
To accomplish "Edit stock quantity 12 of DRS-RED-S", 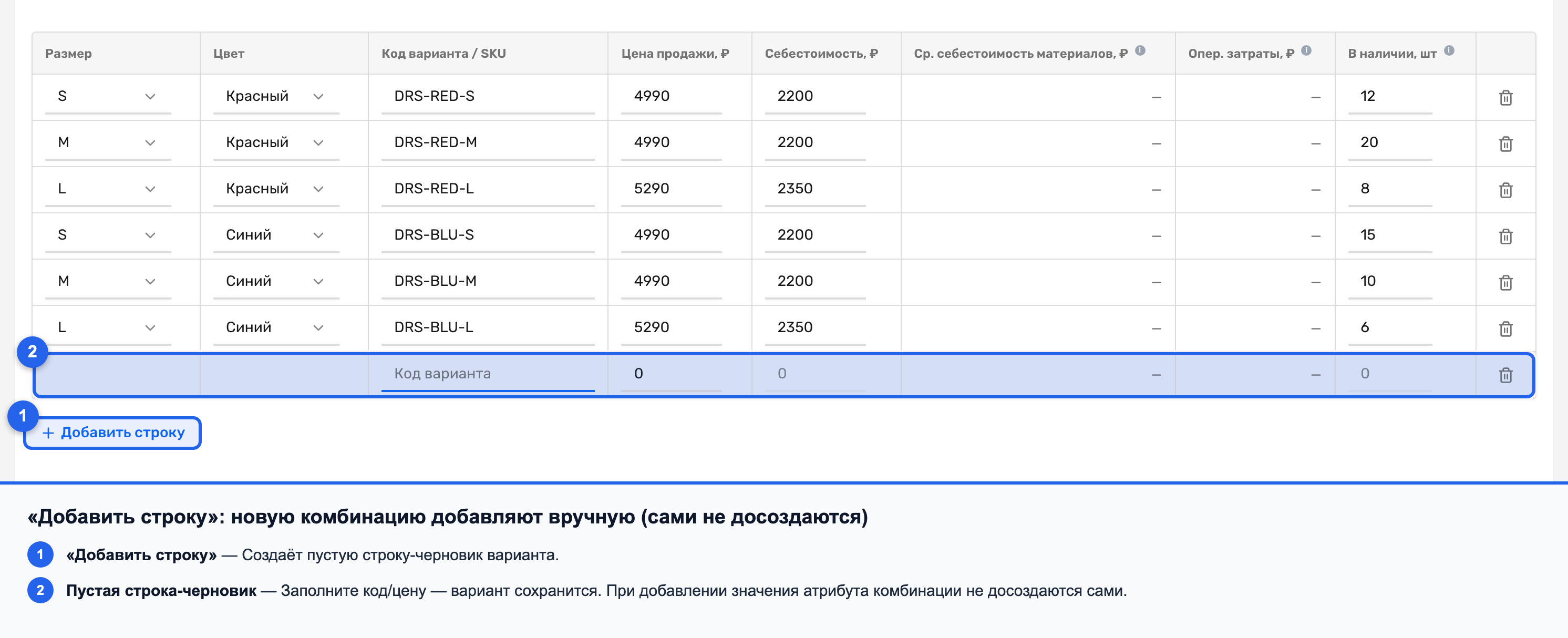I will click(x=1390, y=96).
